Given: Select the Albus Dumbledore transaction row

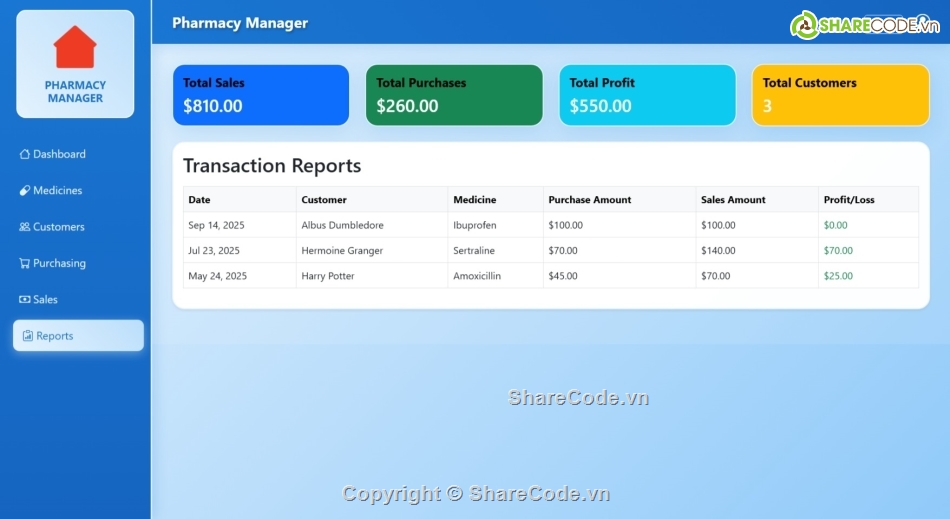Looking at the screenshot, I should 550,225.
